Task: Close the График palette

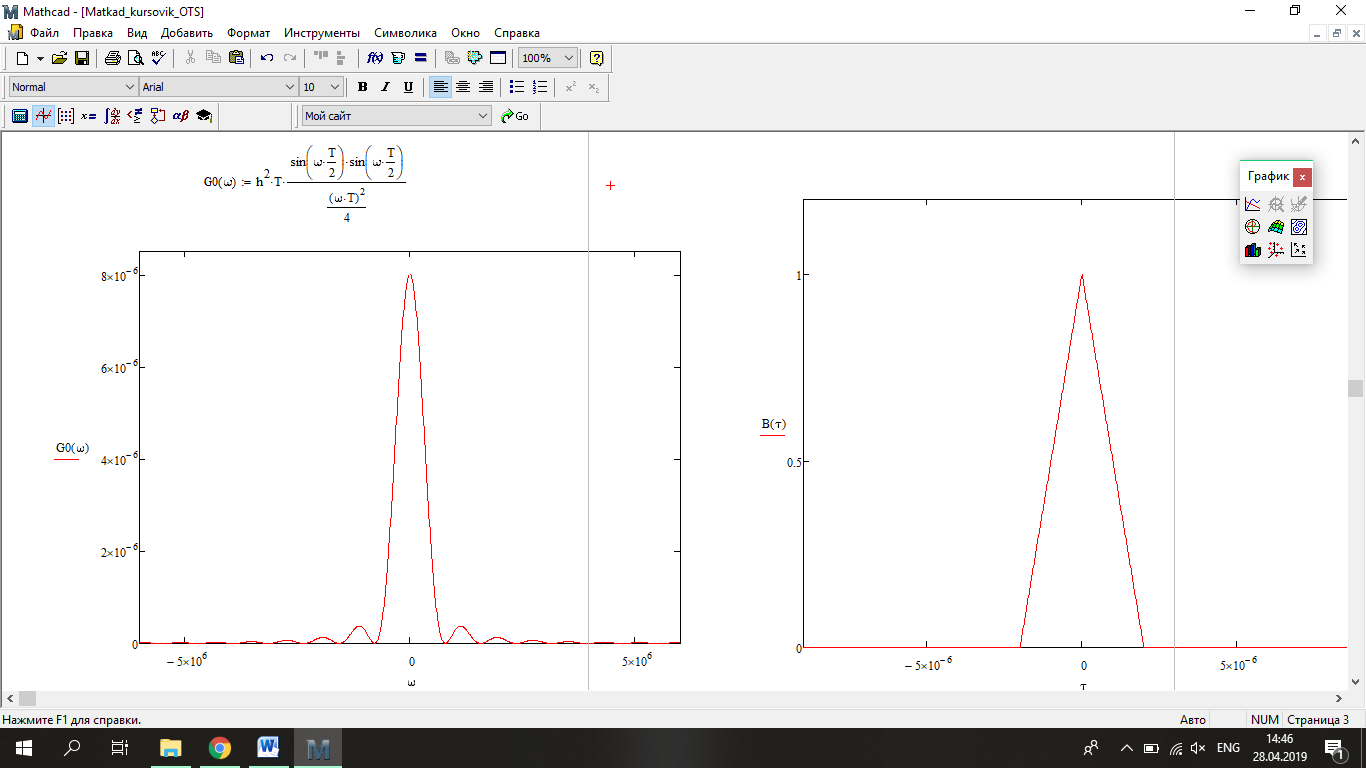Action: pyautogui.click(x=1301, y=177)
